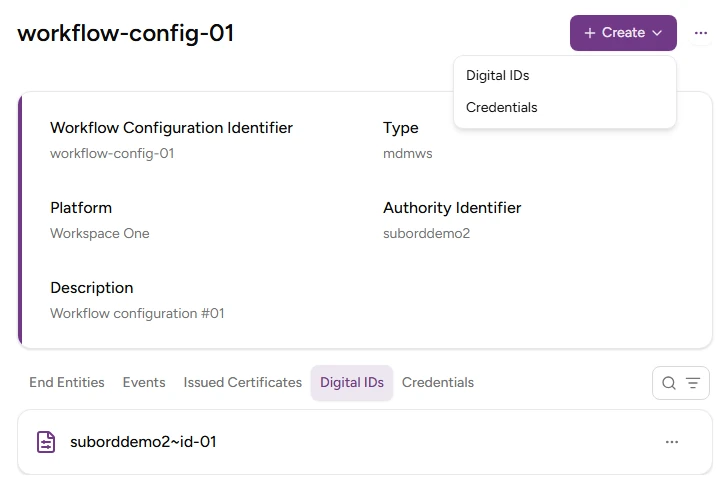Choose Credentials from the Create menu
724x489 pixels.
pyautogui.click(x=502, y=108)
